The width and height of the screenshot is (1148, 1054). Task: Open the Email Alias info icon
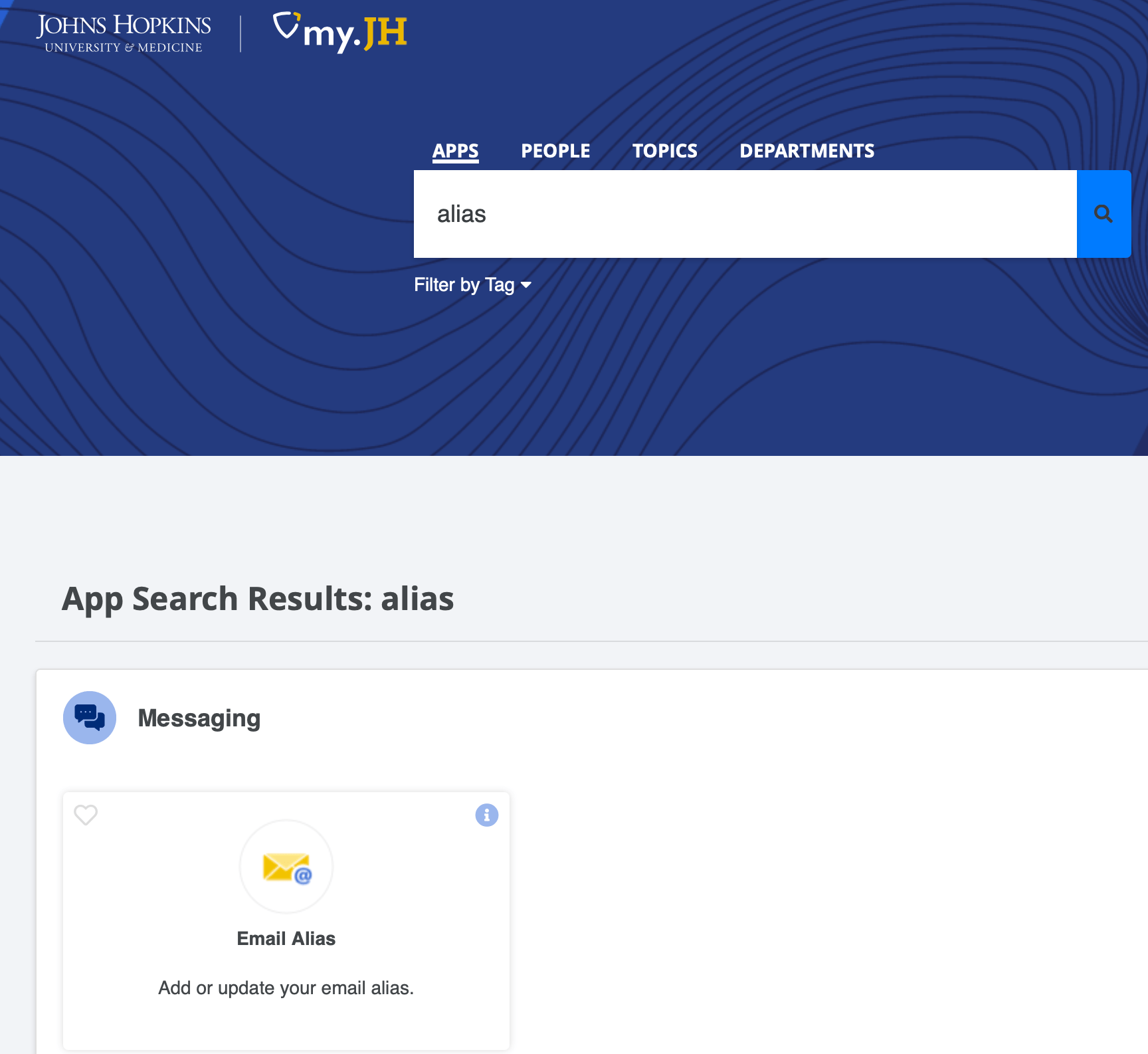(486, 815)
